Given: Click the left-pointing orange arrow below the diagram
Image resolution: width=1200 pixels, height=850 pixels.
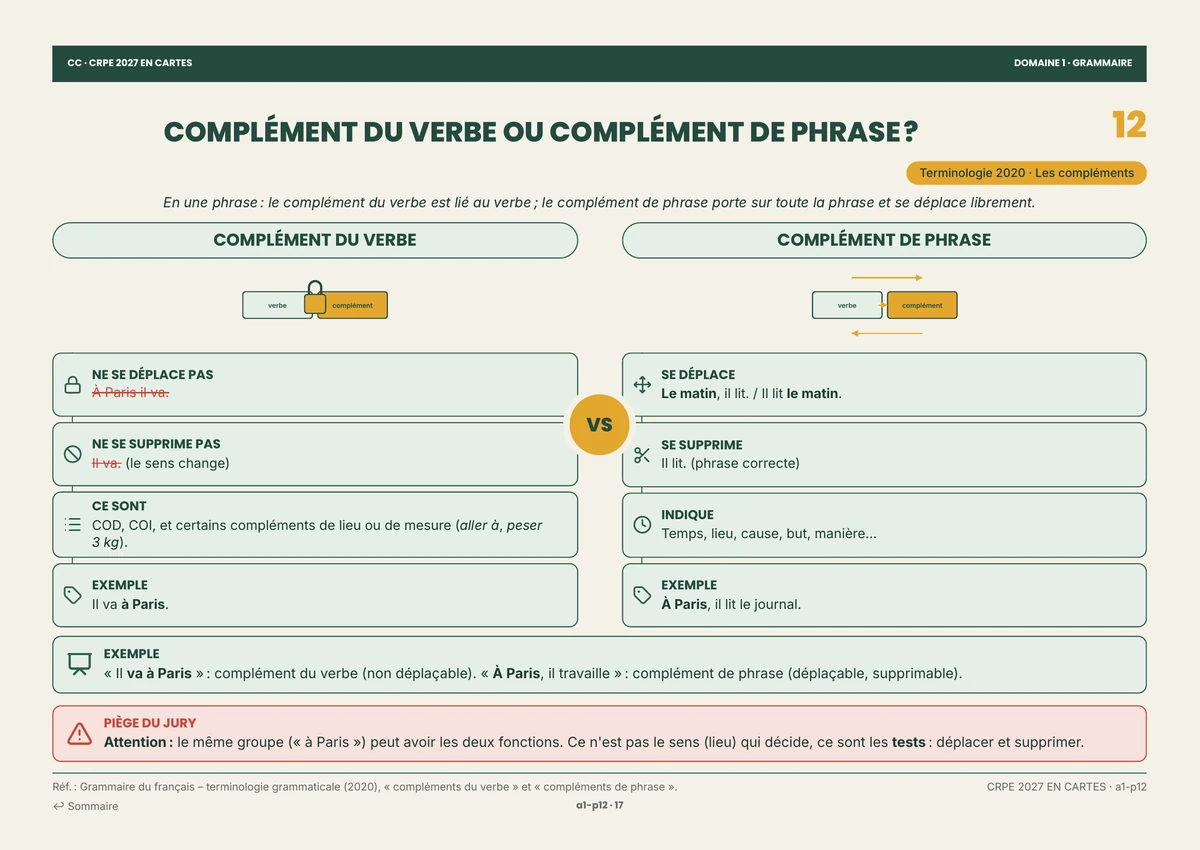Looking at the screenshot, I should [x=887, y=333].
